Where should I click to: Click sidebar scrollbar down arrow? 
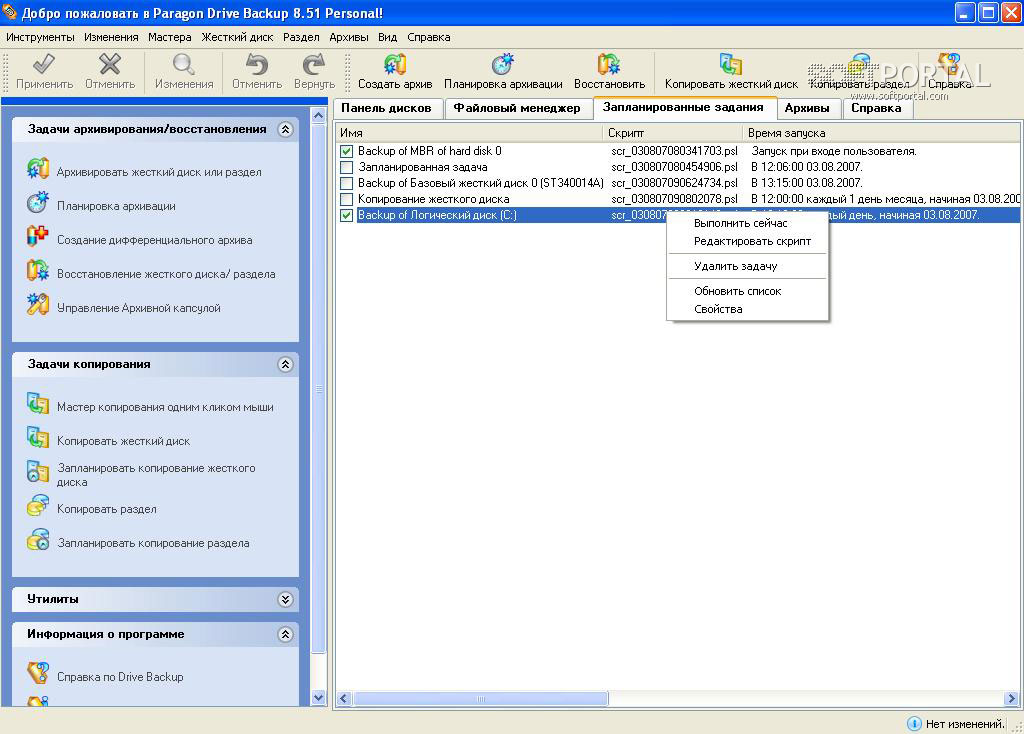point(318,697)
